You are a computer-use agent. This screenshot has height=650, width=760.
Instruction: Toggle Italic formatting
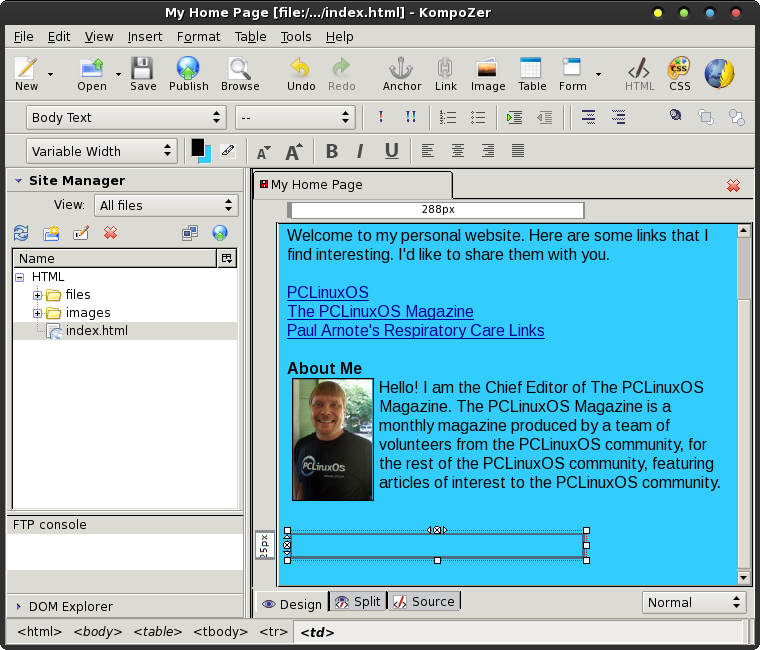(x=360, y=152)
